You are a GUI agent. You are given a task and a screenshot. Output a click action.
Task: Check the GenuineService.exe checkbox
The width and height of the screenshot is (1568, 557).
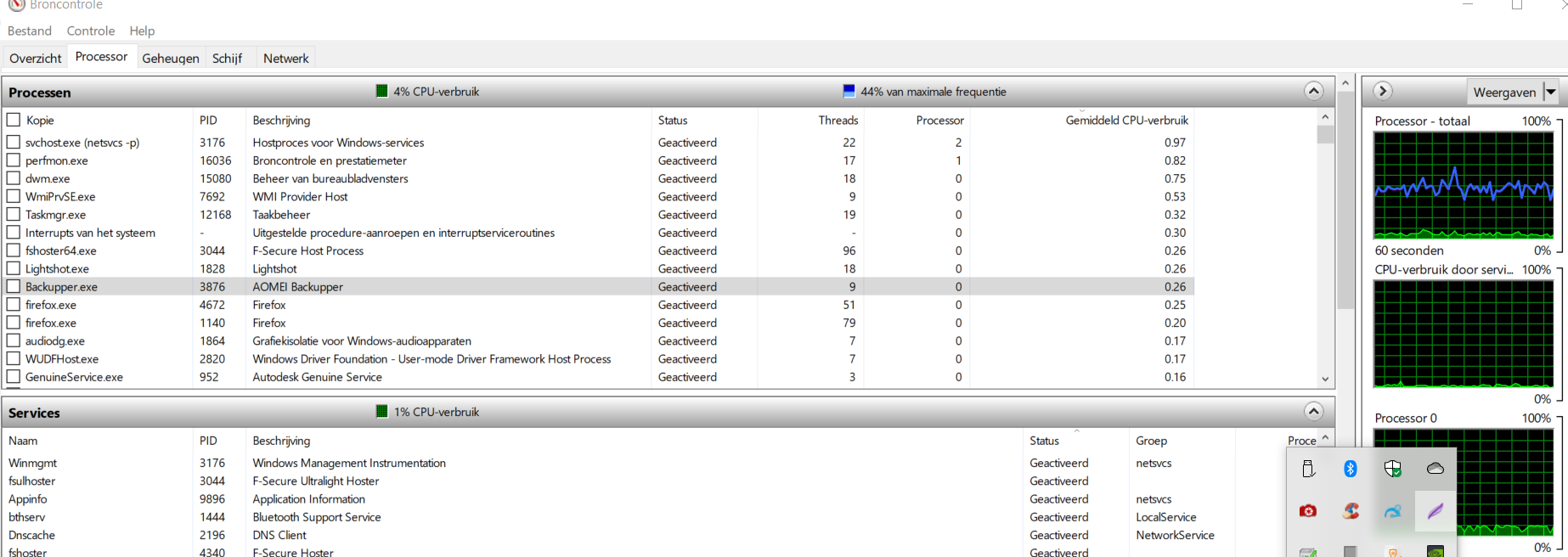pos(14,376)
